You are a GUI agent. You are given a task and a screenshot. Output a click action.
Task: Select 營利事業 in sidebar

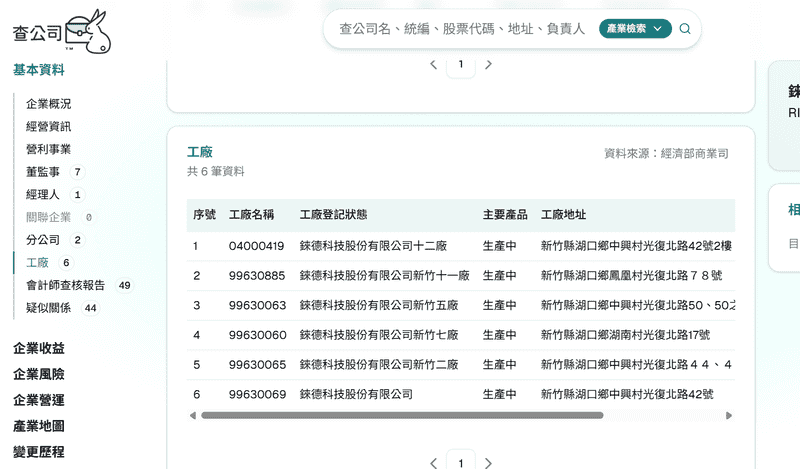pos(48,149)
